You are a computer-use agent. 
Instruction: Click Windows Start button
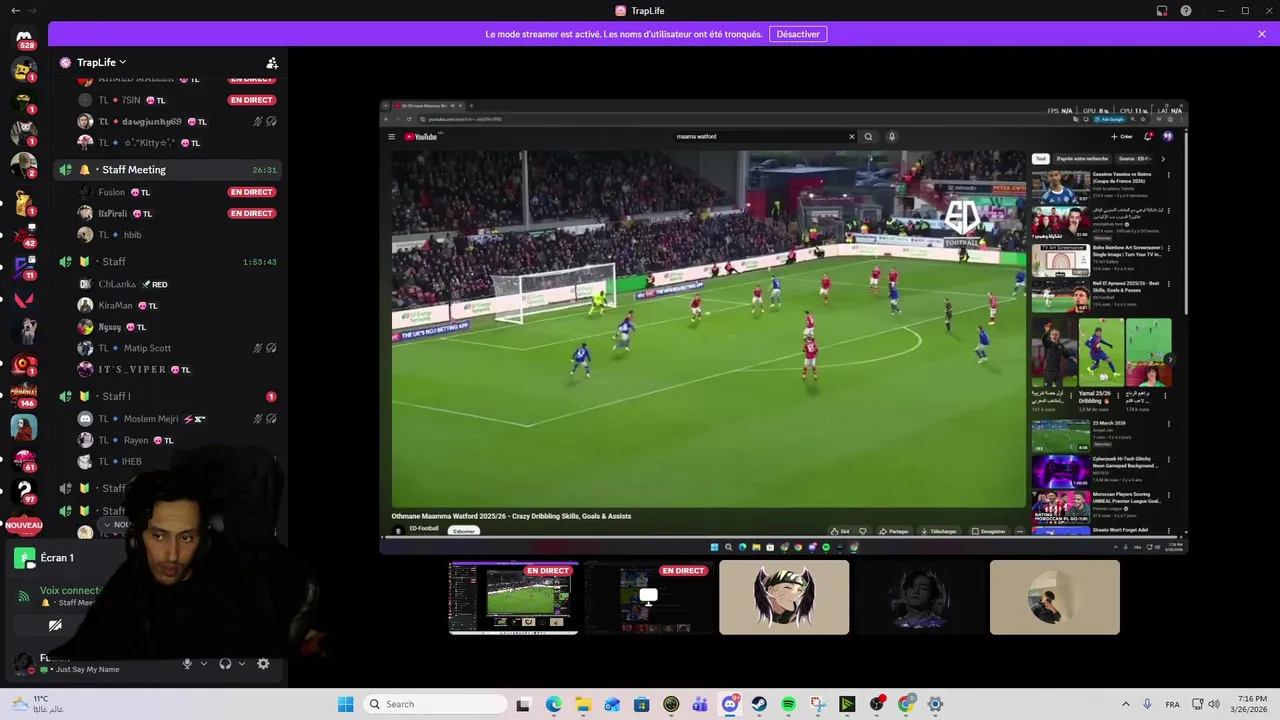pyautogui.click(x=345, y=704)
